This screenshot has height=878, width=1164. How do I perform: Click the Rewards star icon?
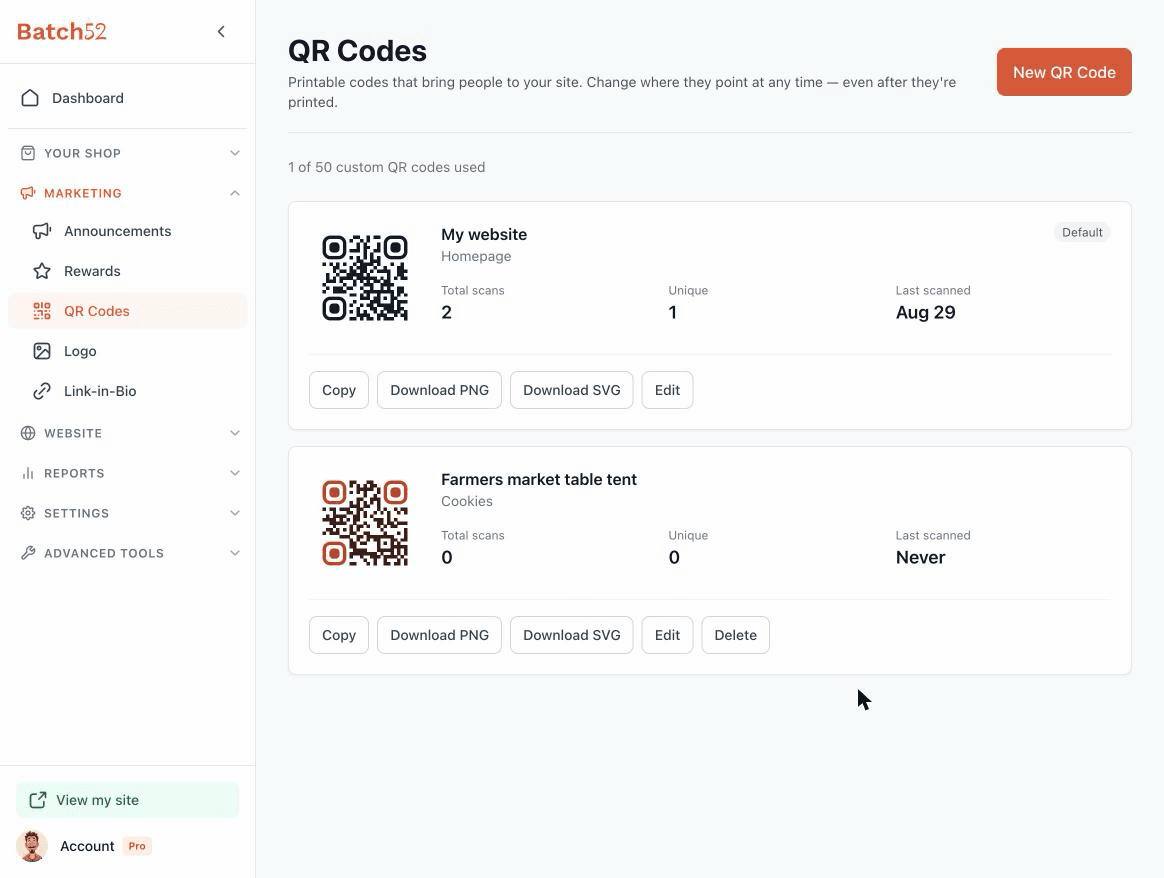(42, 271)
